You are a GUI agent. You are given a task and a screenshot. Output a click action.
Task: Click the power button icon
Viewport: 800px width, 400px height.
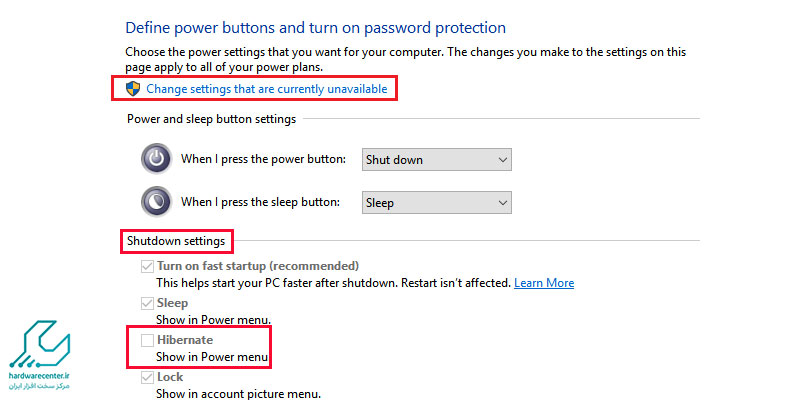point(156,159)
